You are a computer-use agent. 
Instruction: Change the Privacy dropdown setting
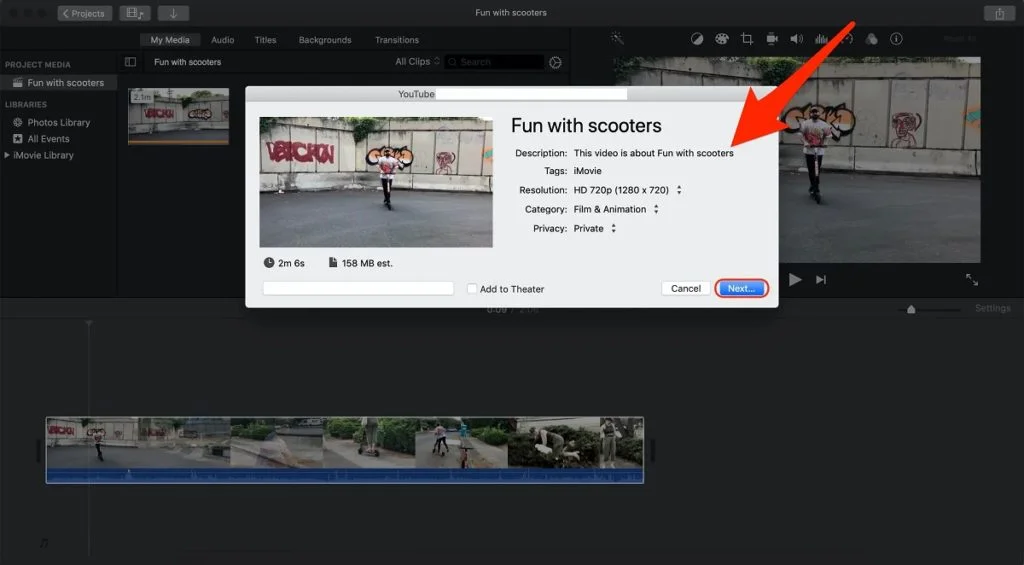click(x=595, y=228)
